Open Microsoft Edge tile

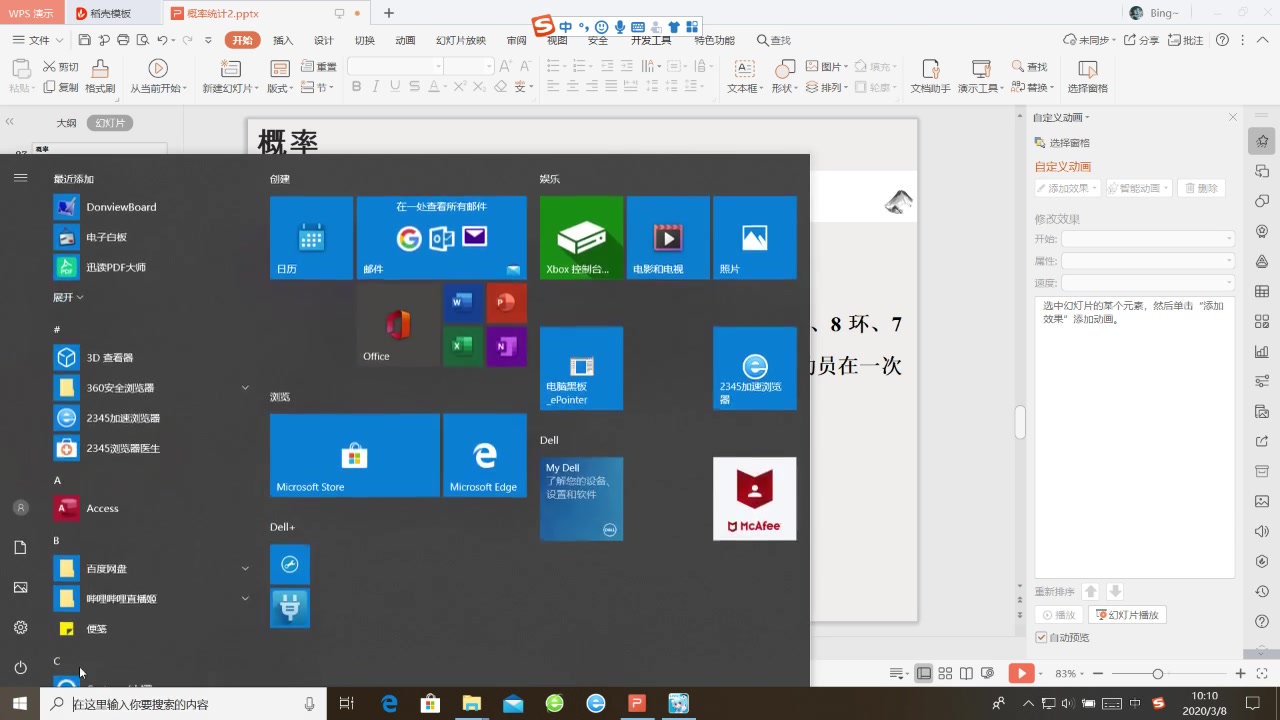[485, 455]
